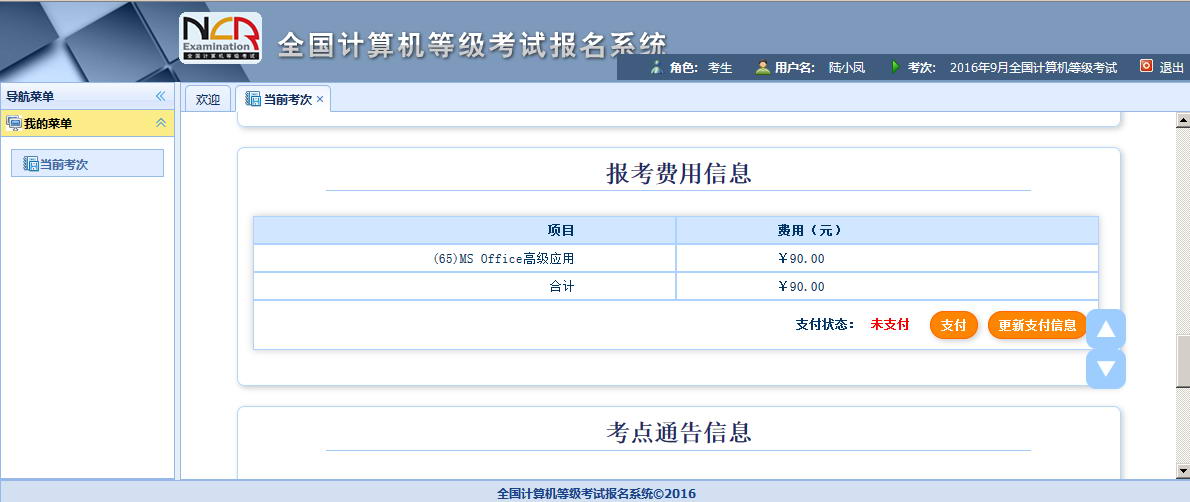This screenshot has height=502, width=1190.
Task: Click the 合计 total label cell
Action: pos(464,286)
